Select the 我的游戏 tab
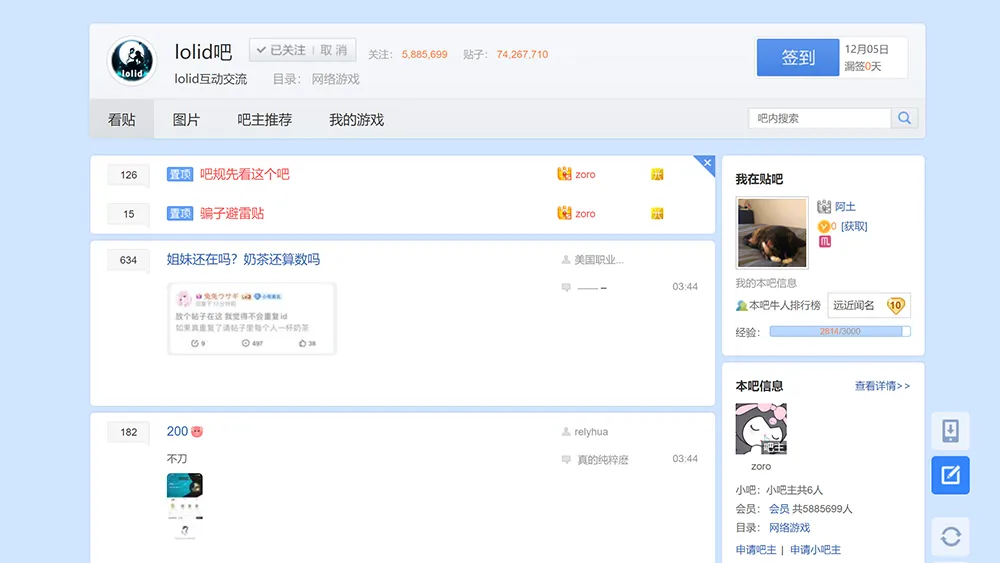Image resolution: width=1000 pixels, height=563 pixels. 356,119
